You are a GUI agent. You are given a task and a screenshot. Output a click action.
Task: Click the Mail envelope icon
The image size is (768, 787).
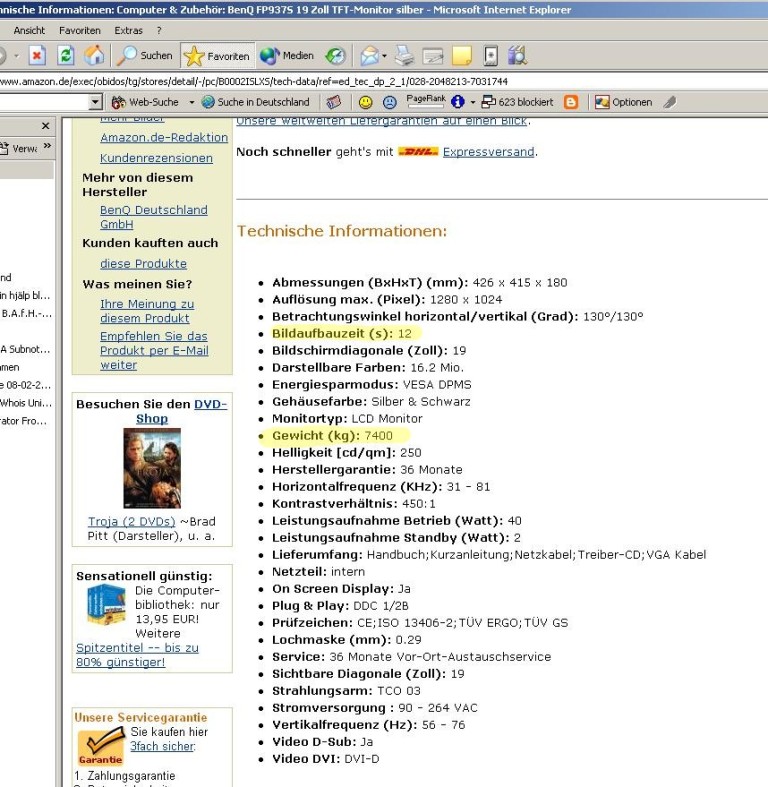[x=369, y=56]
